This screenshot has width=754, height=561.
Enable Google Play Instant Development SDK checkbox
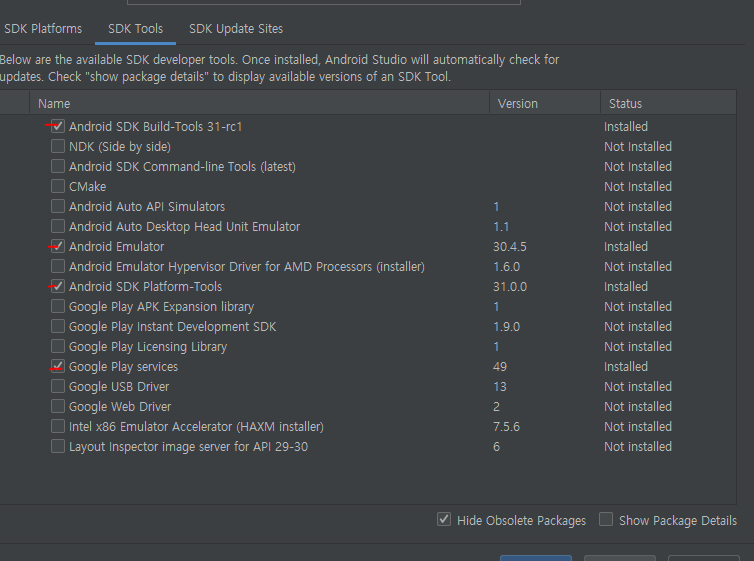[x=58, y=326]
